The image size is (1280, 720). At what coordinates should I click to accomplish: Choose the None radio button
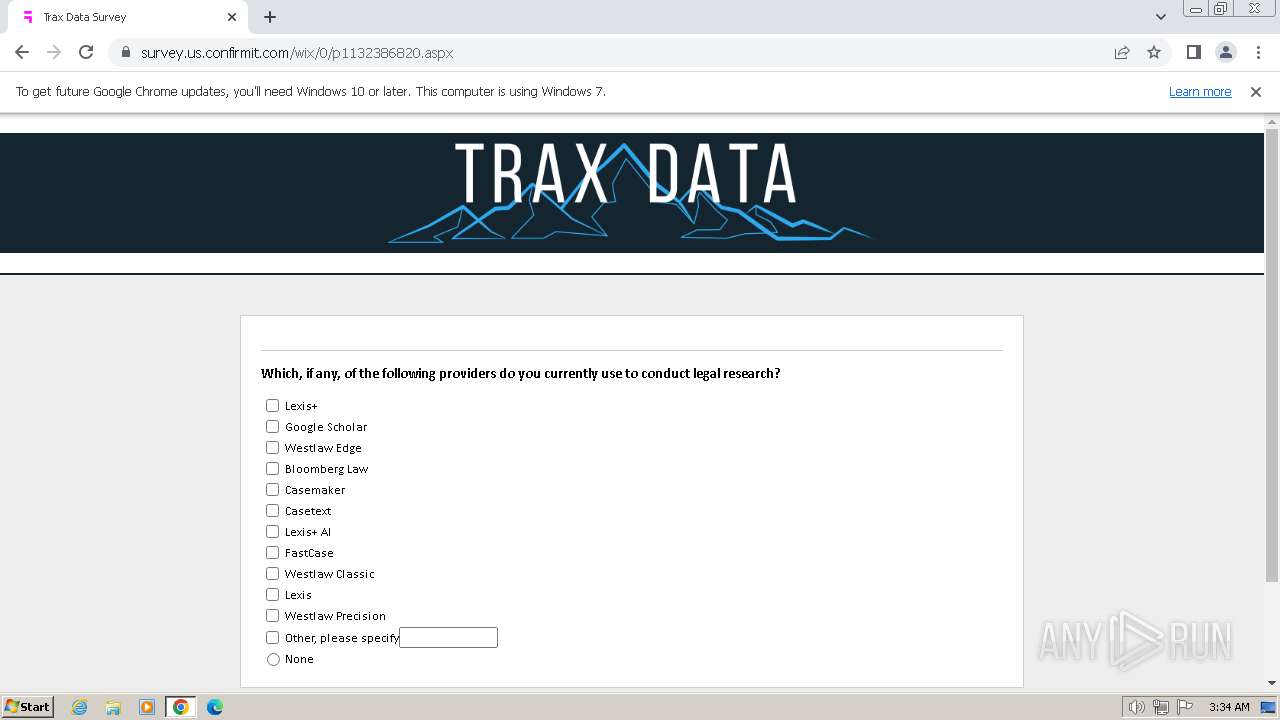(x=273, y=659)
